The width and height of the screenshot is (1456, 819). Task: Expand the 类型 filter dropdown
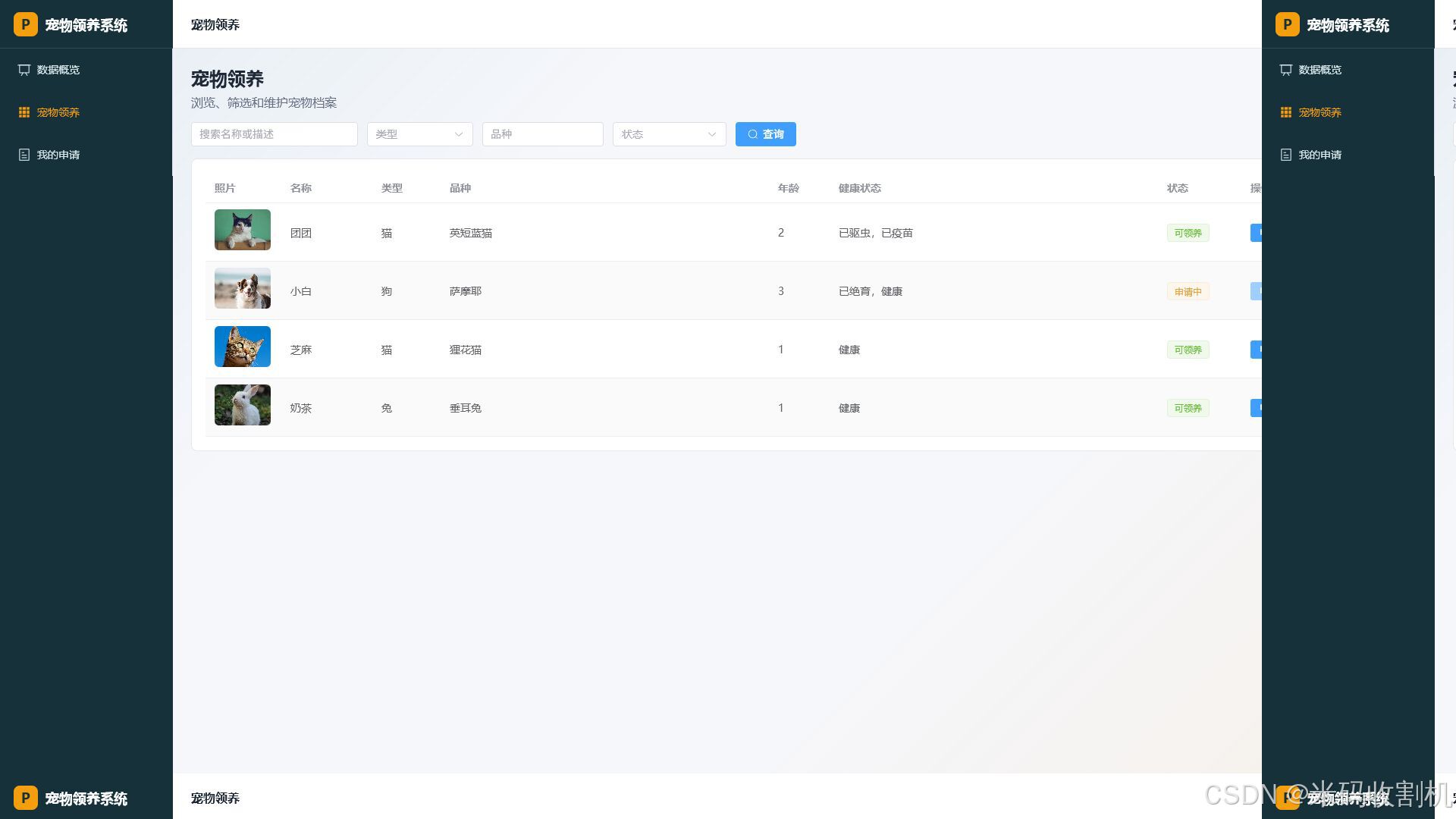(x=420, y=134)
